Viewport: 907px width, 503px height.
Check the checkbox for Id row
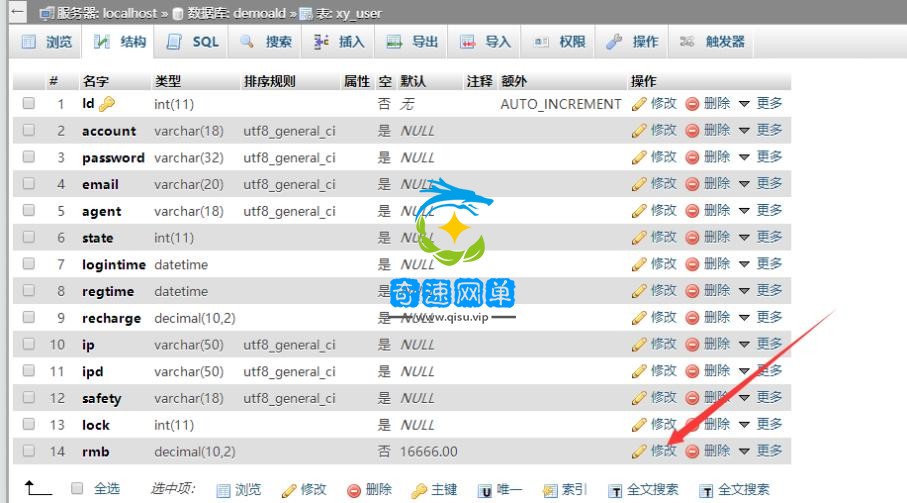28,103
